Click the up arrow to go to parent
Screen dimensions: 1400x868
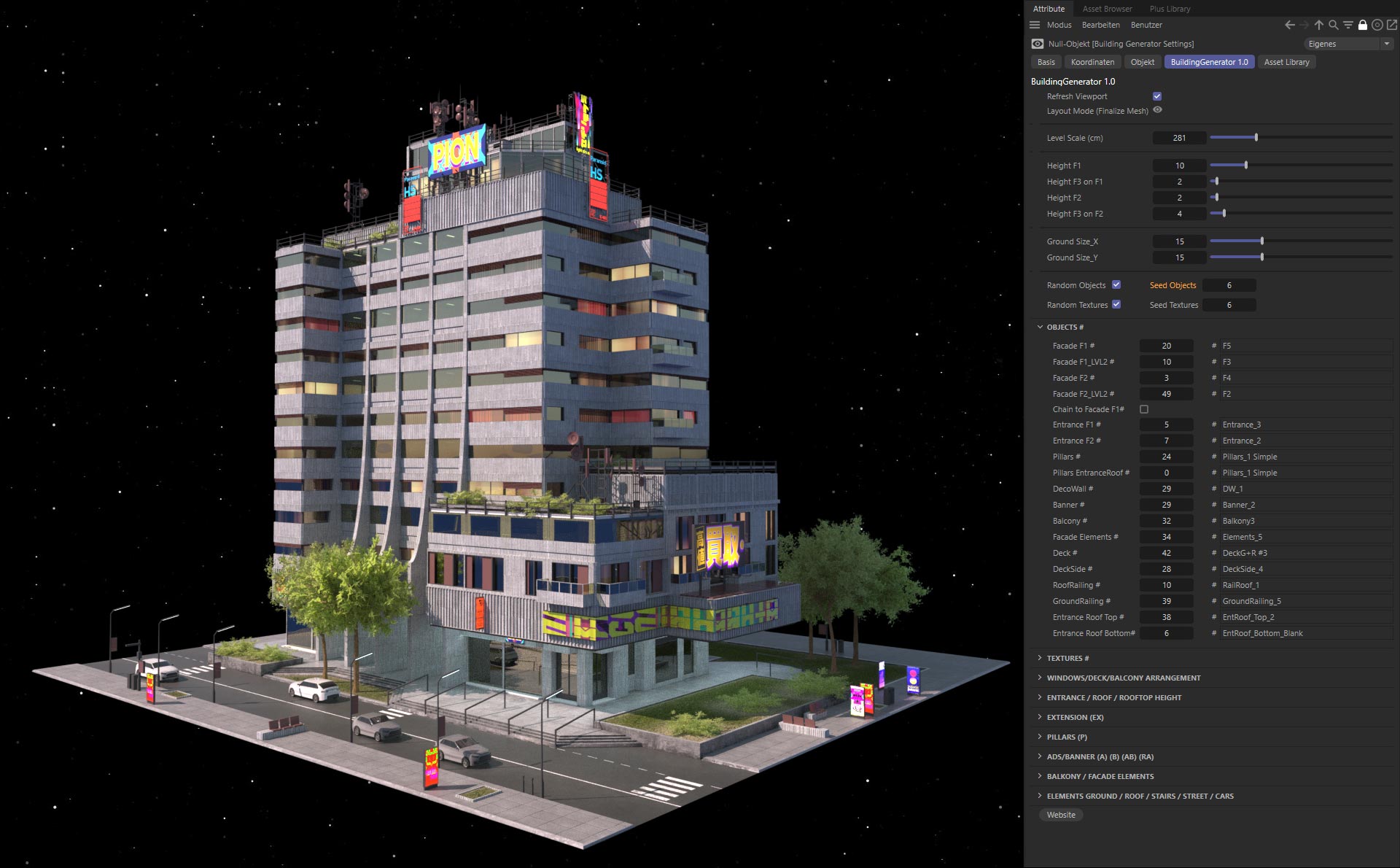point(1318,25)
